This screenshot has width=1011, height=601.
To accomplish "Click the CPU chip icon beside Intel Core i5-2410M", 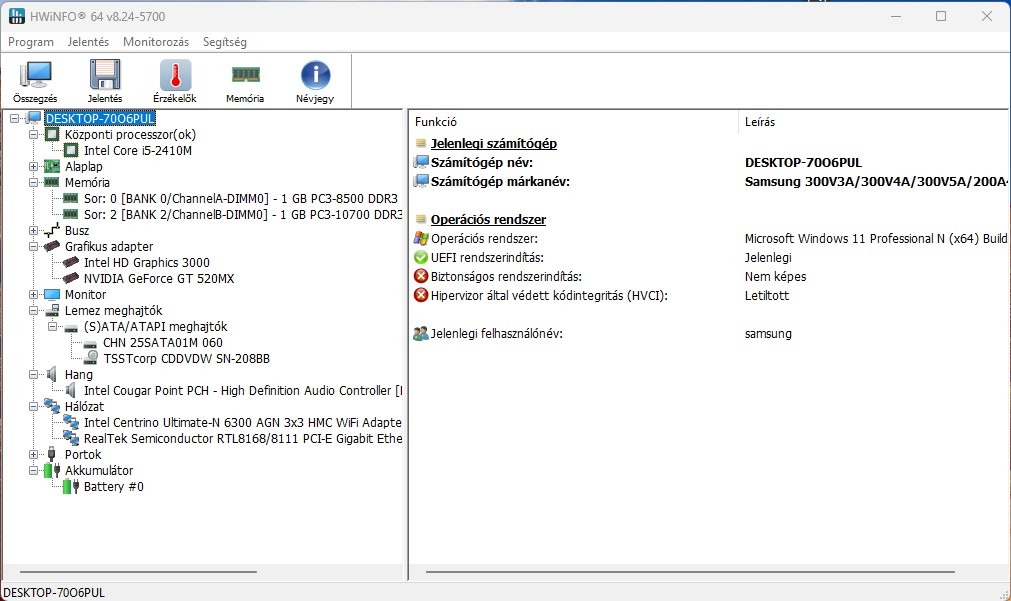I will coord(71,150).
